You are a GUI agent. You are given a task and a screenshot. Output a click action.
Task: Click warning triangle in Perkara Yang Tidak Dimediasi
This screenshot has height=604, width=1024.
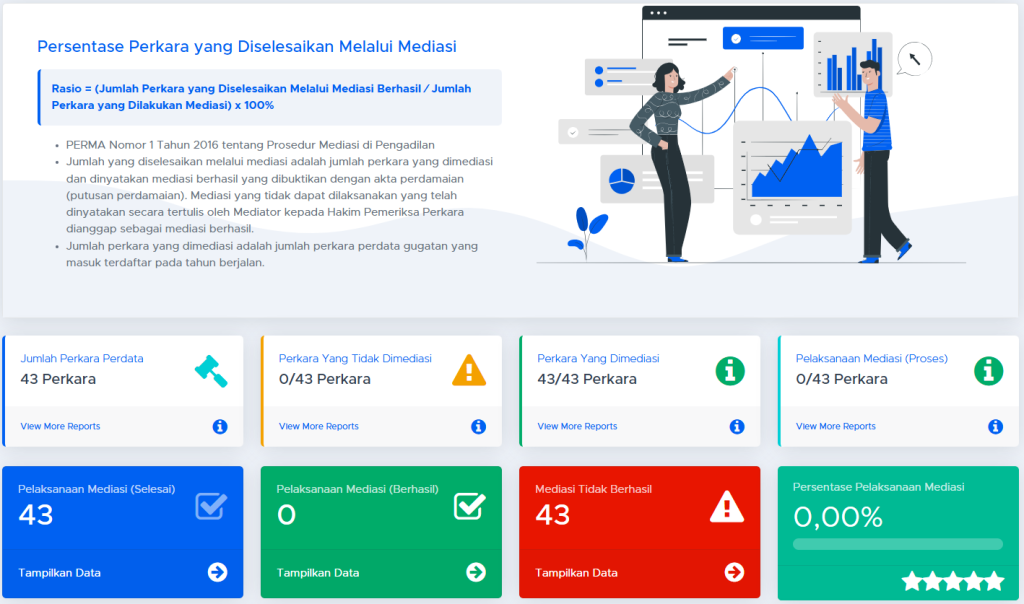(x=469, y=370)
